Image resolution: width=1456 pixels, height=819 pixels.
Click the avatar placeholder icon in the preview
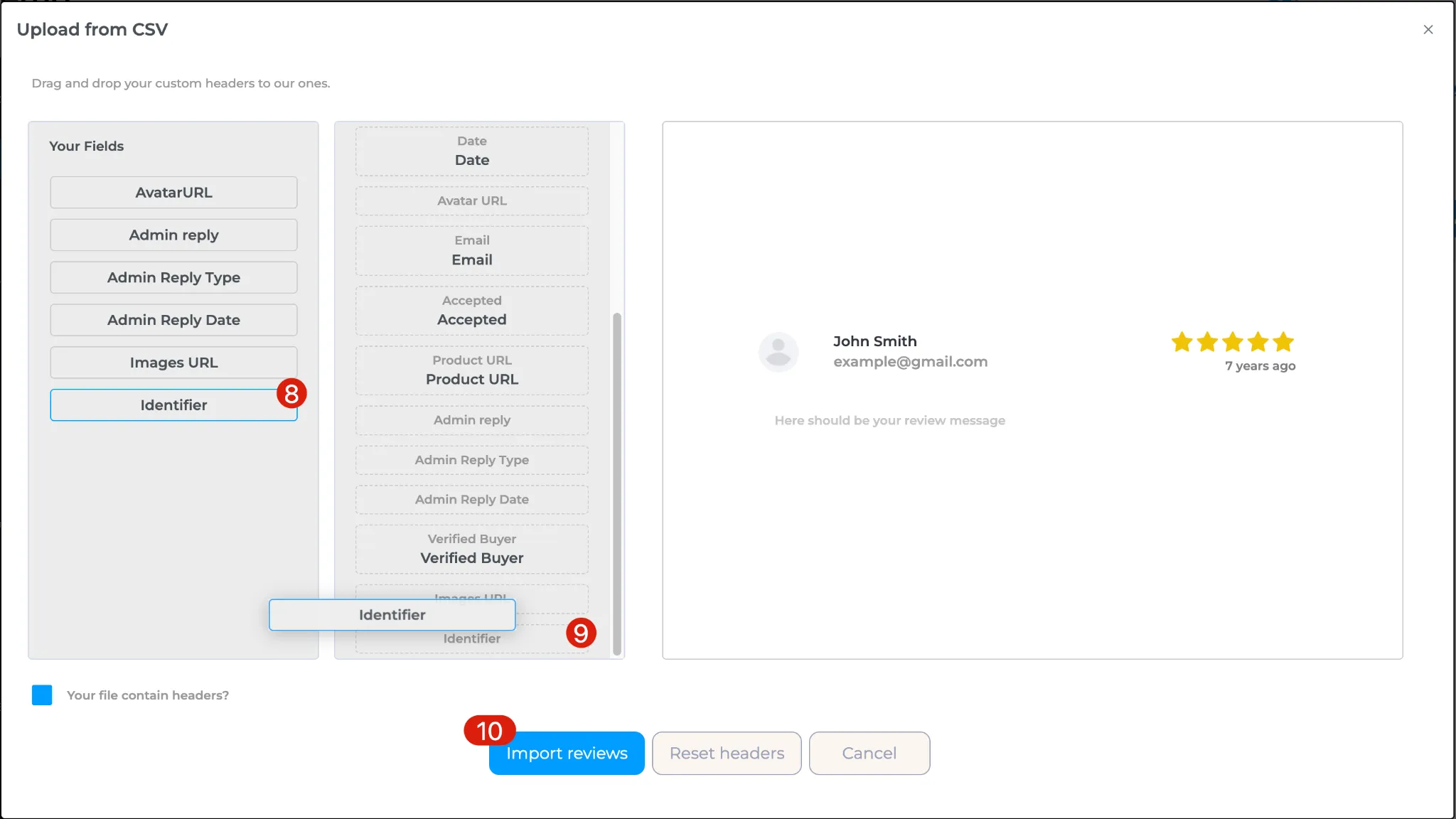(778, 351)
